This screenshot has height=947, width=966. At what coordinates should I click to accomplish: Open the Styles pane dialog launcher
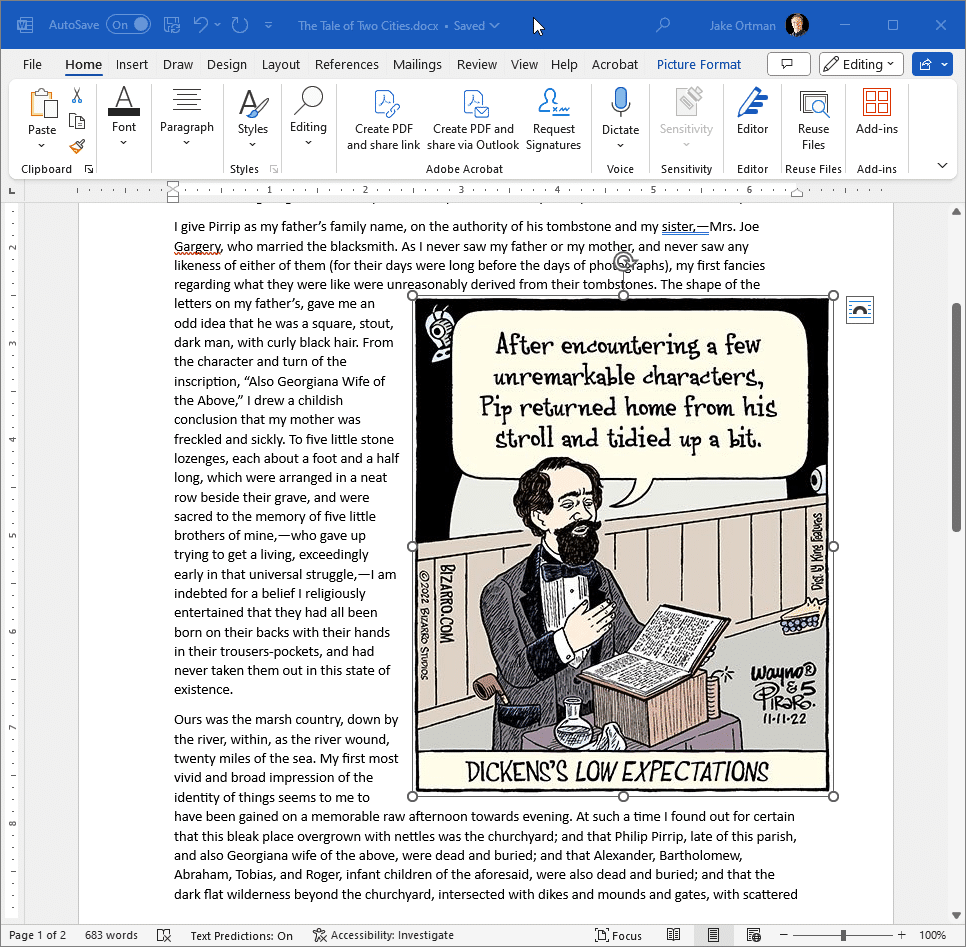coord(274,169)
